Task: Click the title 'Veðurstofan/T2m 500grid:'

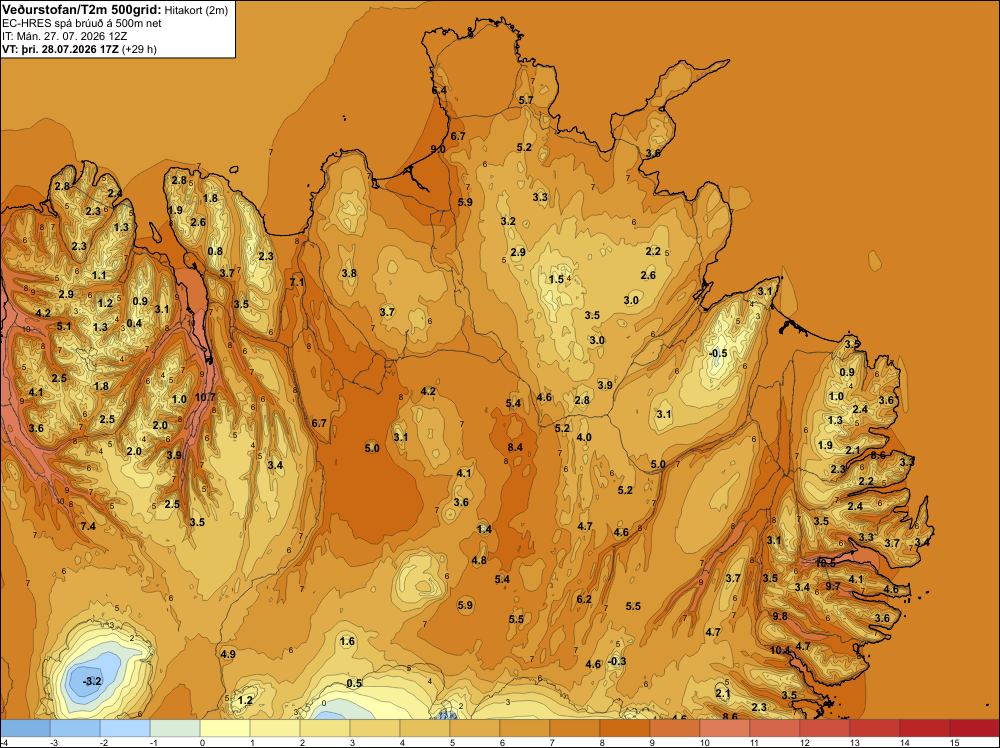Action: click(82, 9)
